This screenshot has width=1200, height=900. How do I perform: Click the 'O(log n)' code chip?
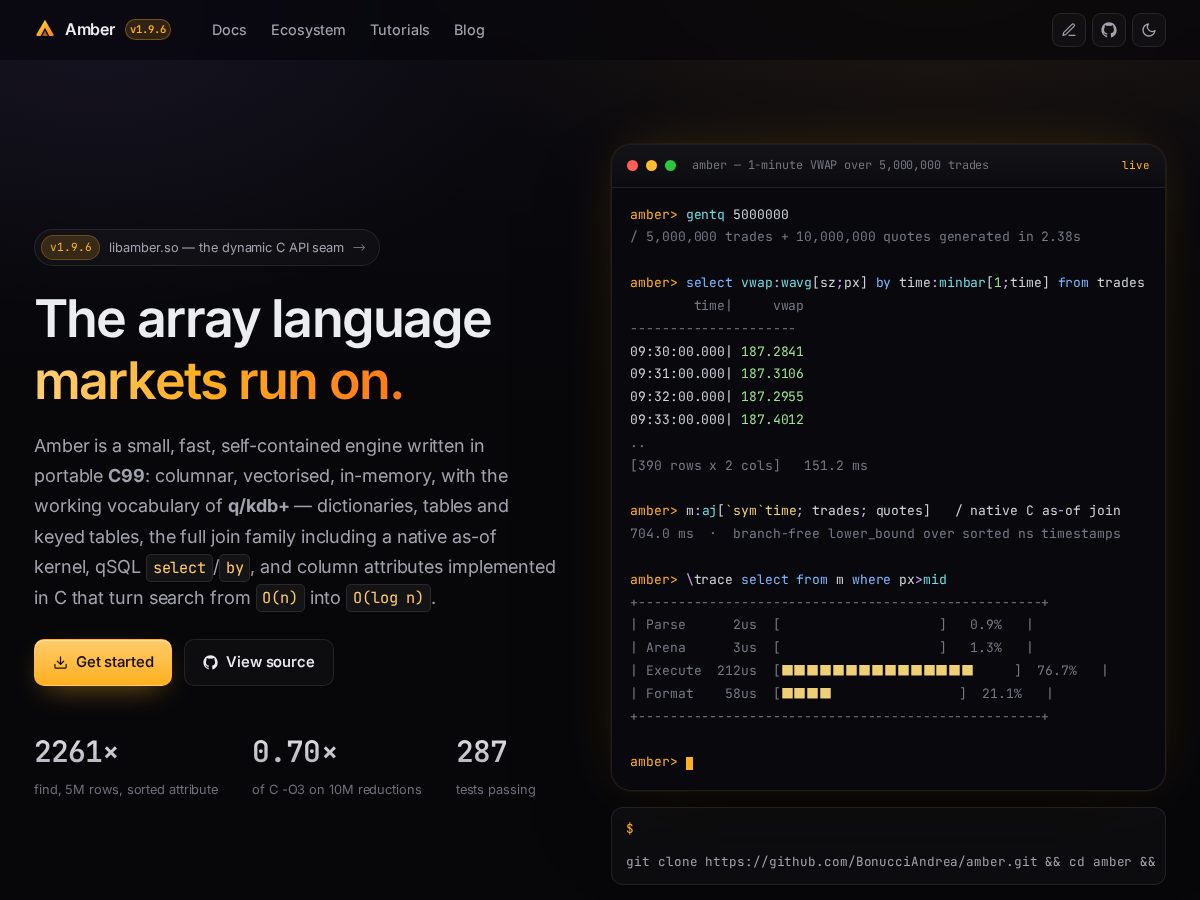tap(388, 598)
